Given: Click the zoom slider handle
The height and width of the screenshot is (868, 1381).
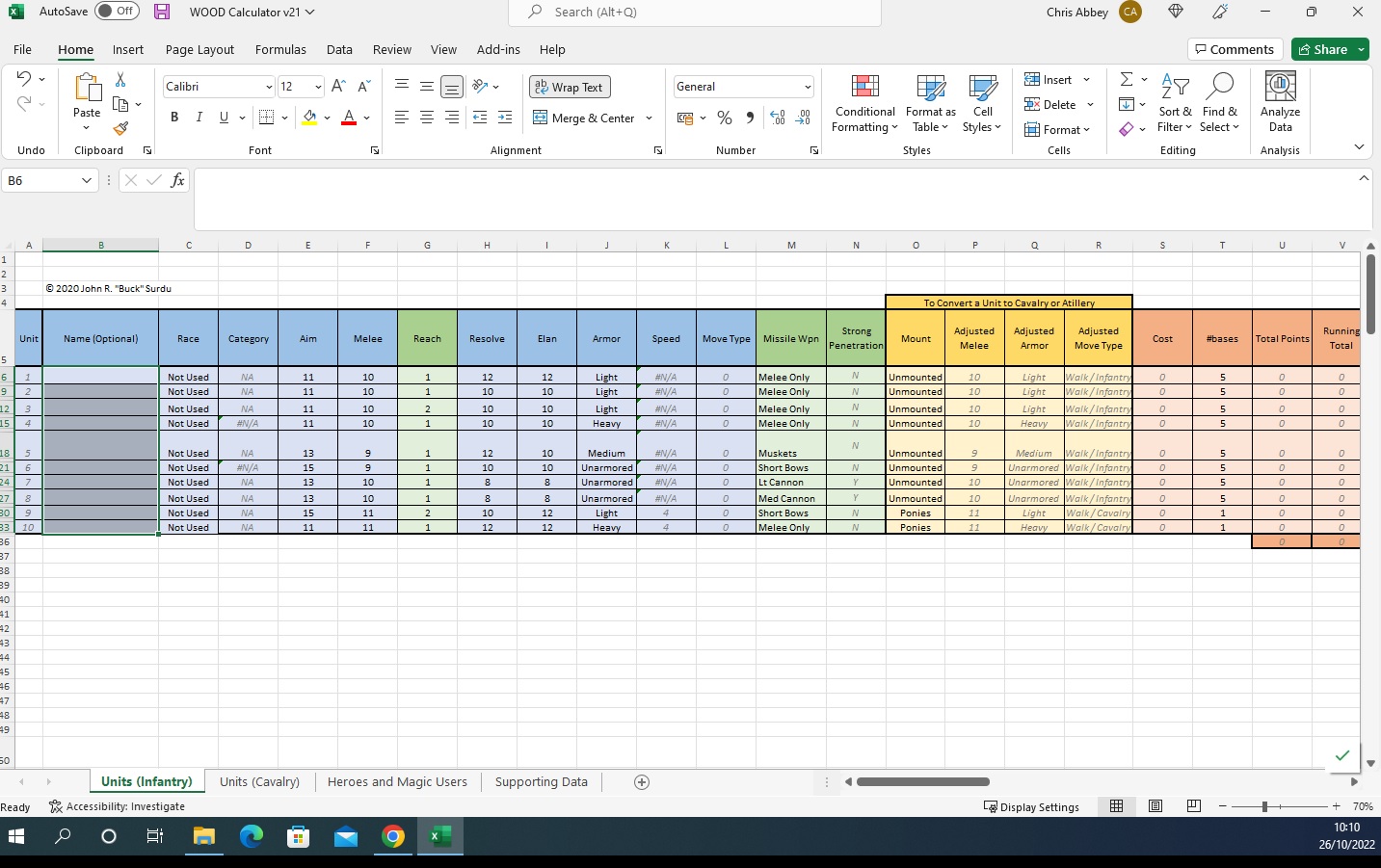Looking at the screenshot, I should (x=1264, y=806).
